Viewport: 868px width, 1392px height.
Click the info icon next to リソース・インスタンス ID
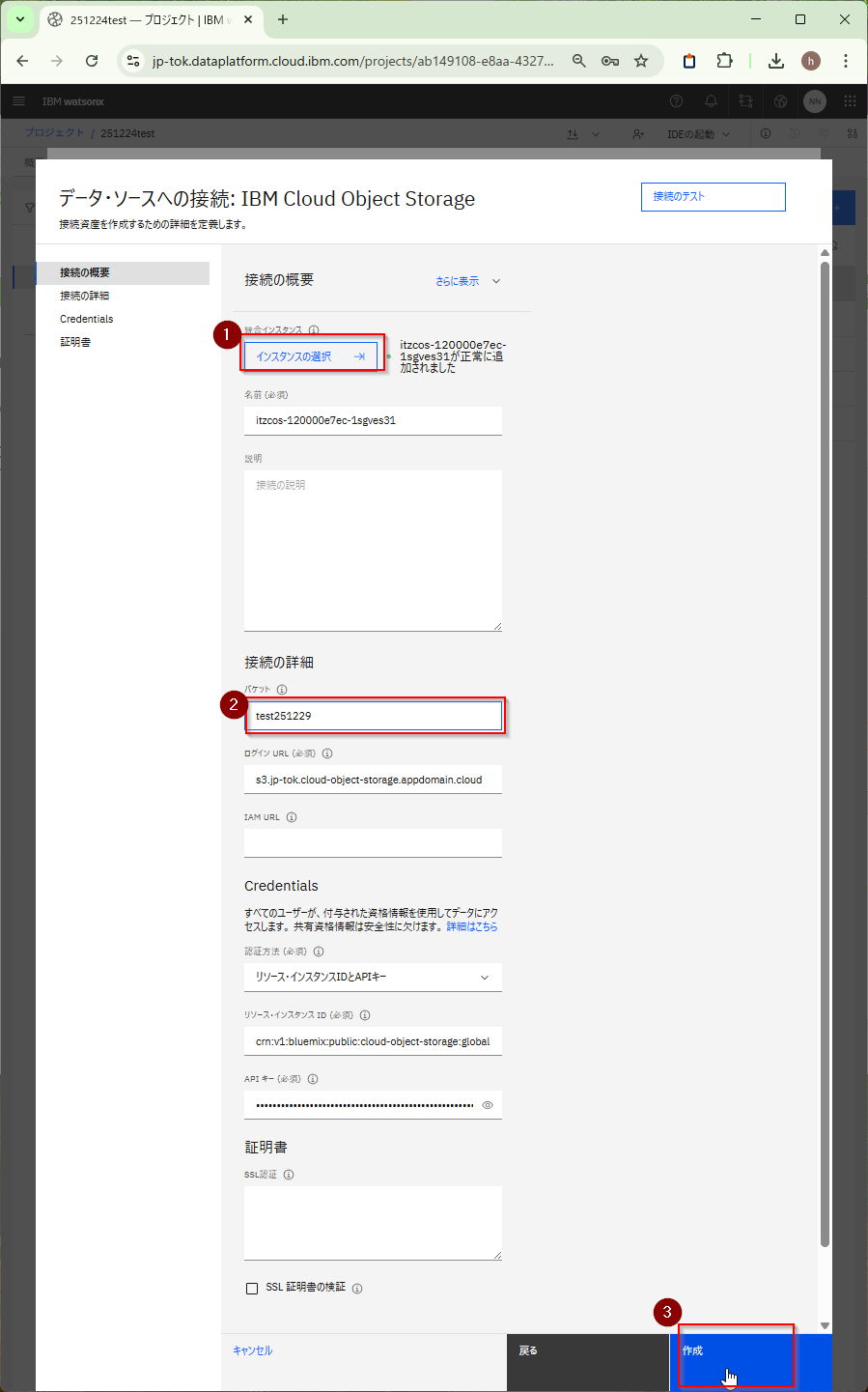tap(365, 1015)
